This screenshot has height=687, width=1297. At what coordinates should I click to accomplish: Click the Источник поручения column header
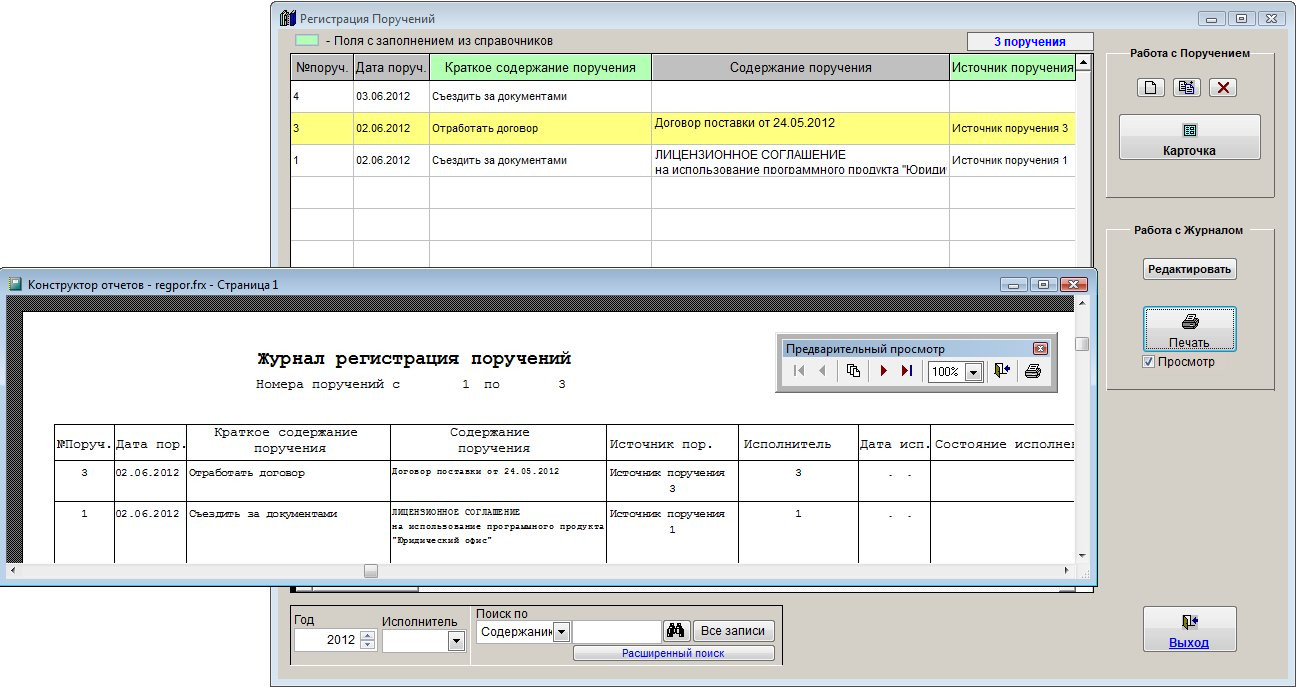tap(1012, 68)
